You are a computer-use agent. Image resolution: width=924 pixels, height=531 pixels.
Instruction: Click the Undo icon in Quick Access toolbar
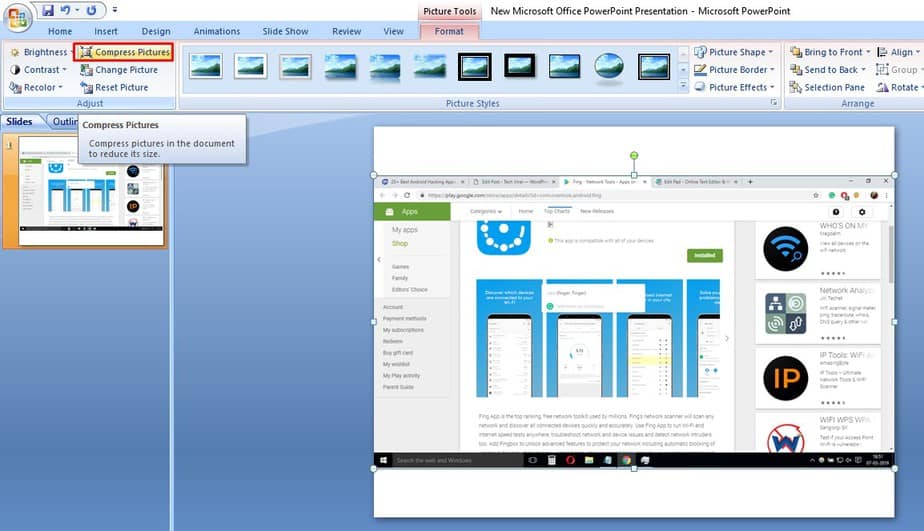[x=65, y=10]
